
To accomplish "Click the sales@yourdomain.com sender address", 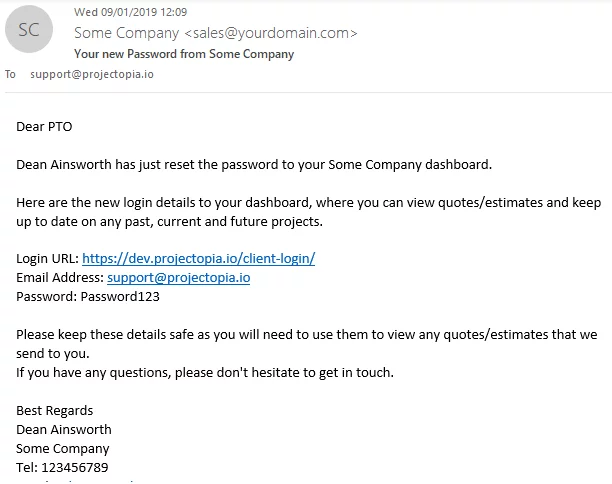I will [x=270, y=33].
